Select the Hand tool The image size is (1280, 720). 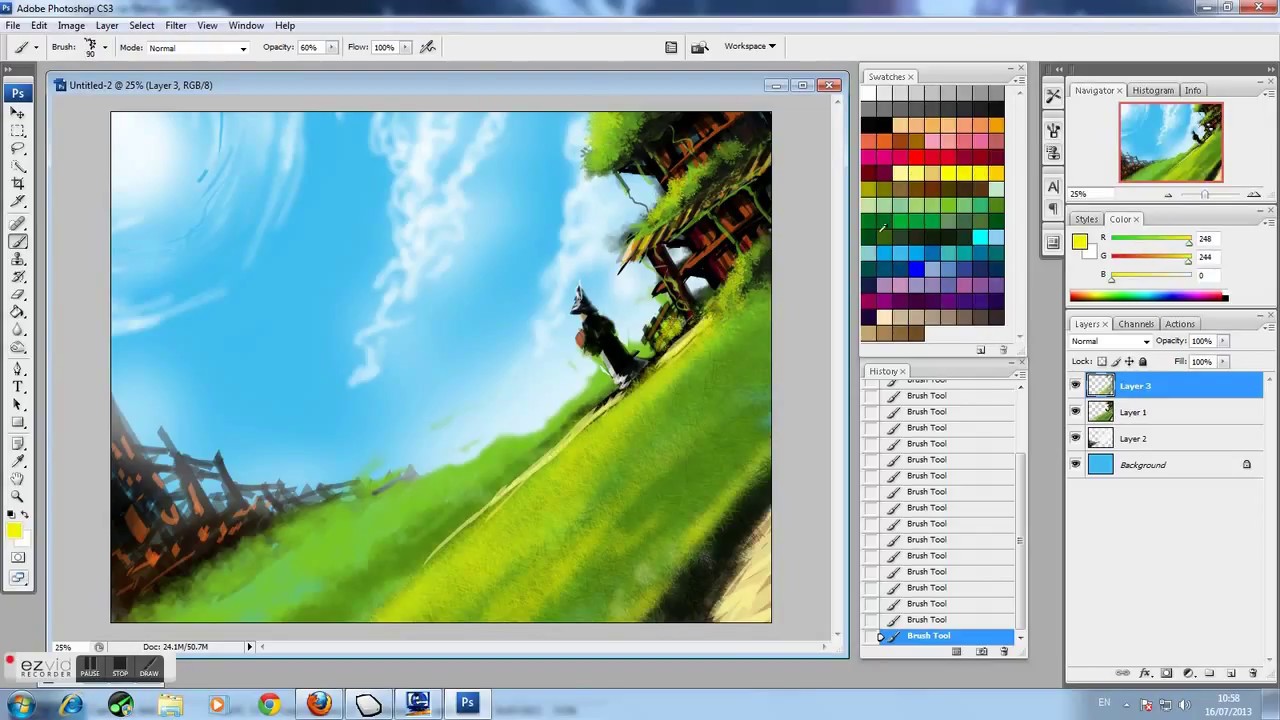[18, 479]
